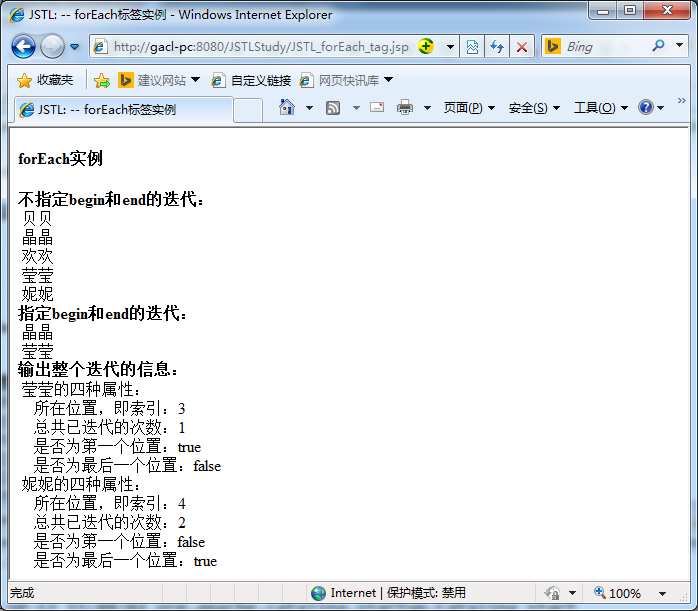Open the recent pages dropdown arrow
This screenshot has width=698, height=611.
[75, 46]
